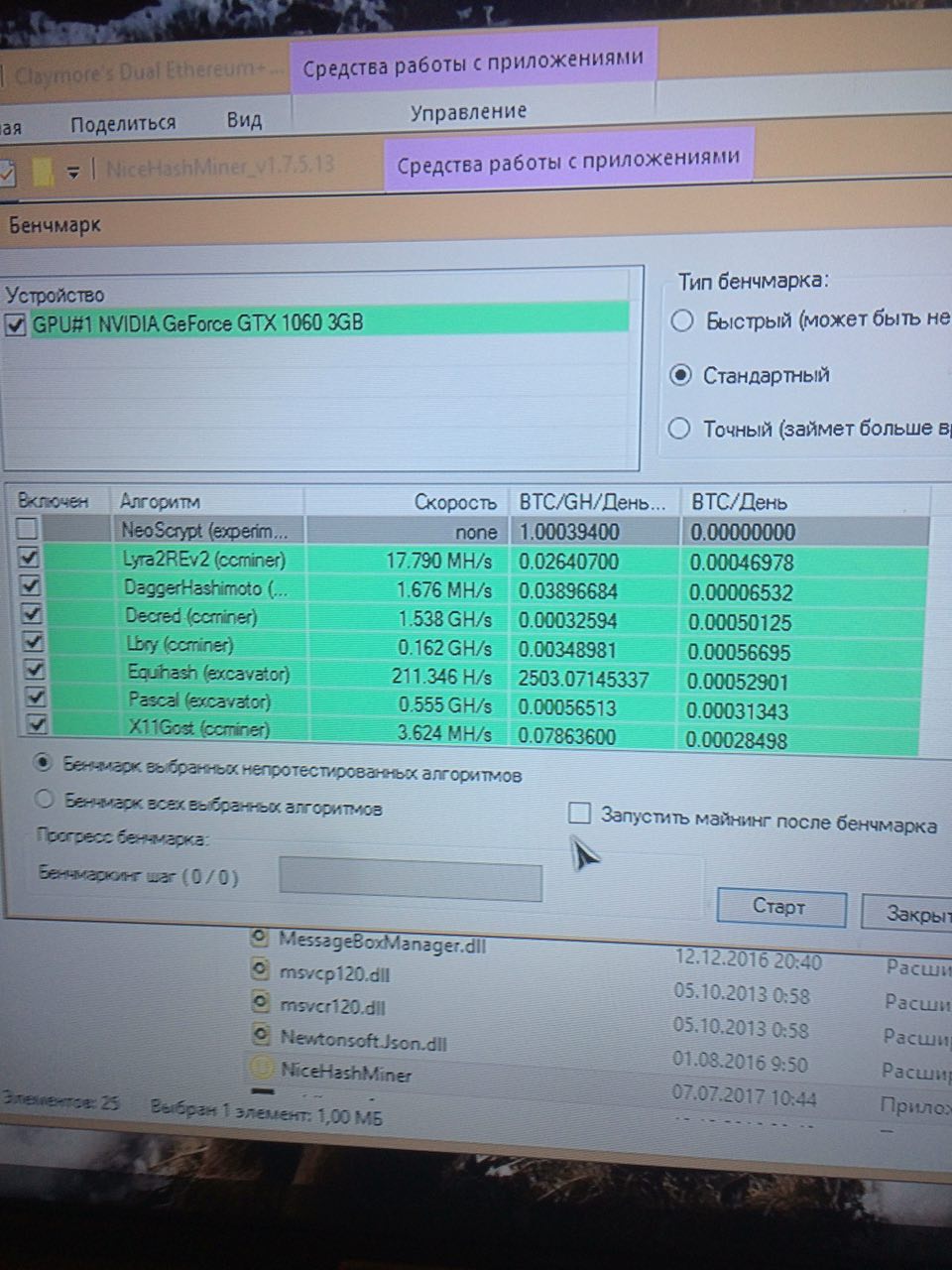Click the msvcp120.dll file icon

(x=260, y=970)
